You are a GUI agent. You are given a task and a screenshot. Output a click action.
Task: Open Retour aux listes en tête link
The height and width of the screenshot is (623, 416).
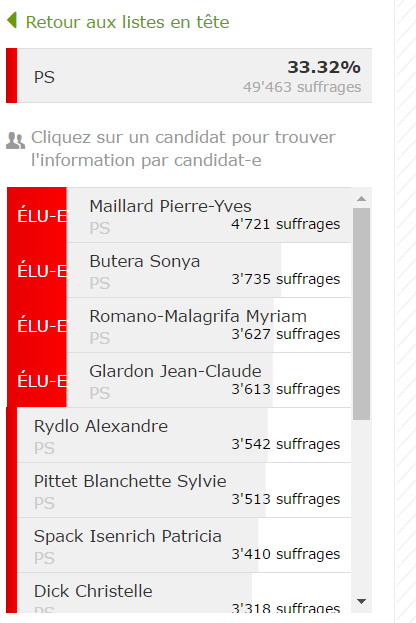pos(127,22)
